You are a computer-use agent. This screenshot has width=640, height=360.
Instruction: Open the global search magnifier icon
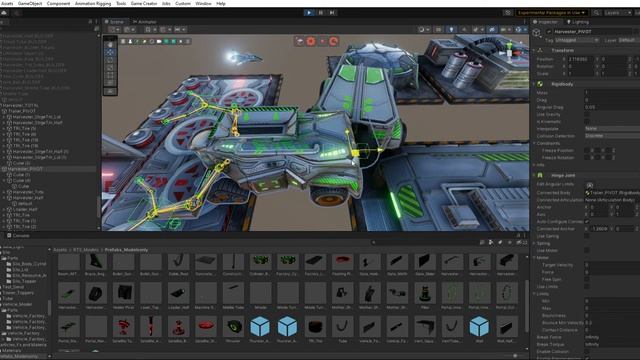tap(596, 13)
